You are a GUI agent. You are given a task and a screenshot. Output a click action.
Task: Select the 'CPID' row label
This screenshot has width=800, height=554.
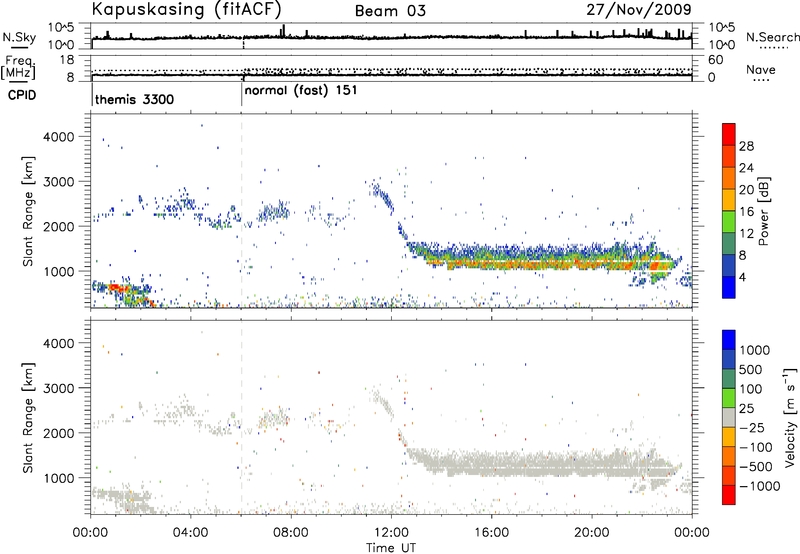pyautogui.click(x=22, y=95)
